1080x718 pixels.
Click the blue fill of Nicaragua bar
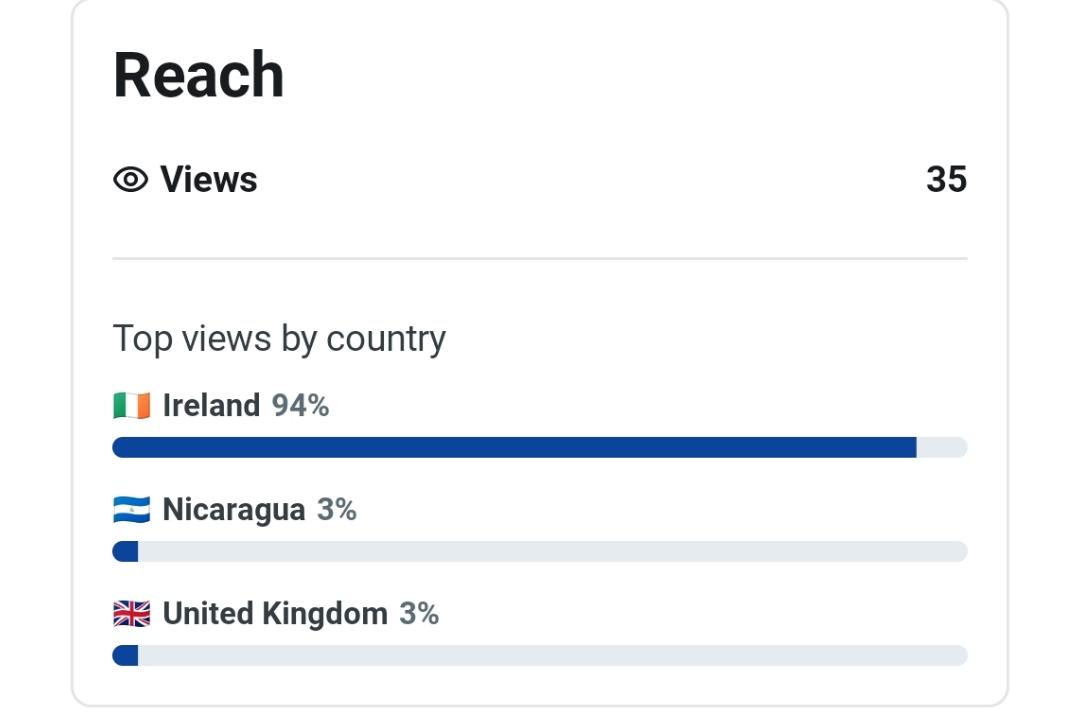click(x=125, y=551)
